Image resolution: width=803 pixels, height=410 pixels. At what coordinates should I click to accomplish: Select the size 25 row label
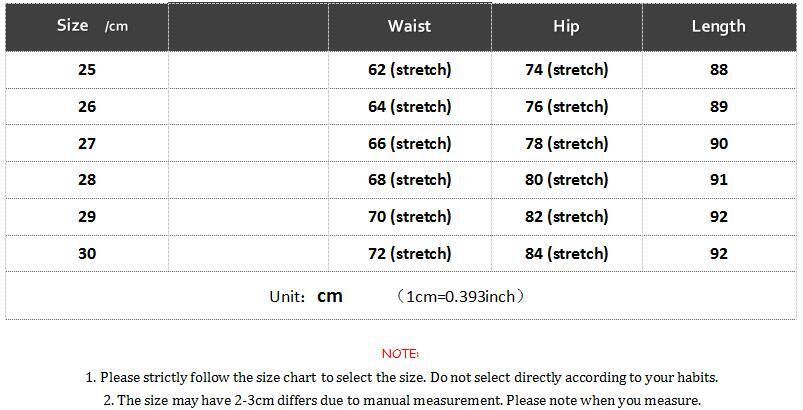(87, 70)
